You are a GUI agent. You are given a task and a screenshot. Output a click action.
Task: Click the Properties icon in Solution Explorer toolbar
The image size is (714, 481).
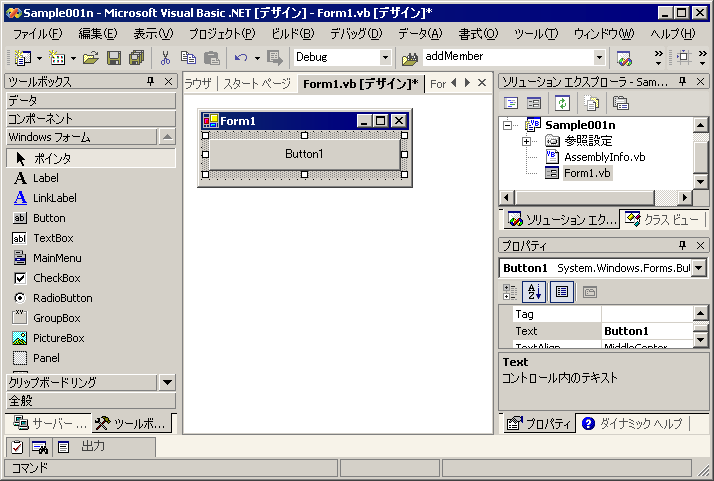click(621, 103)
